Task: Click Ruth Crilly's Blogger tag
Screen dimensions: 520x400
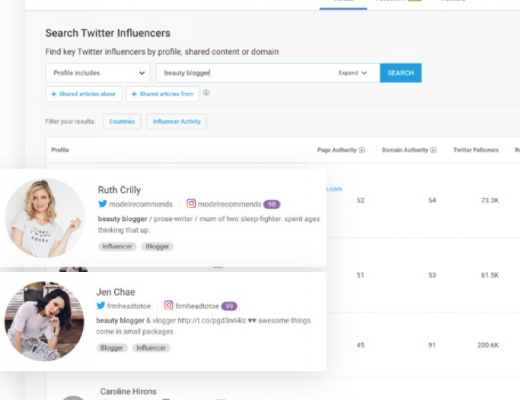Action: tap(157, 246)
